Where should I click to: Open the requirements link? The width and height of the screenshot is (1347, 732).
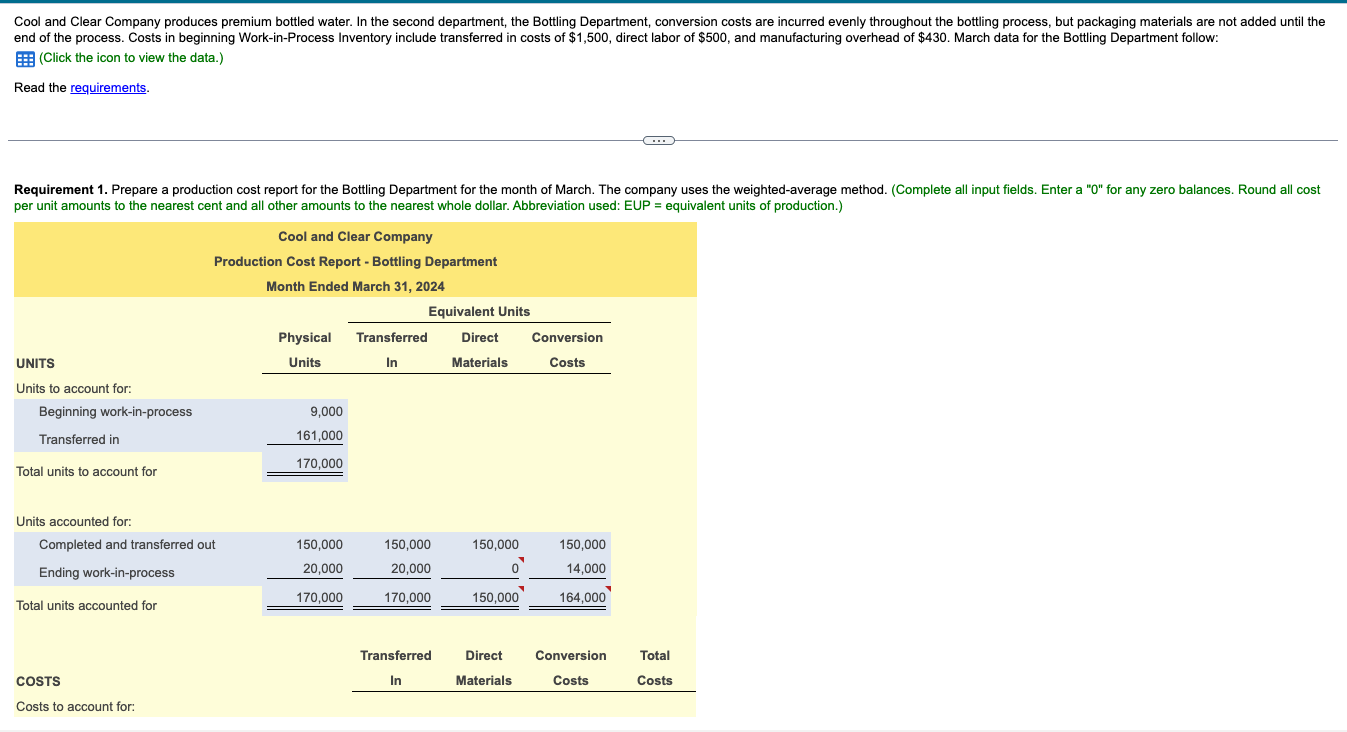[108, 87]
